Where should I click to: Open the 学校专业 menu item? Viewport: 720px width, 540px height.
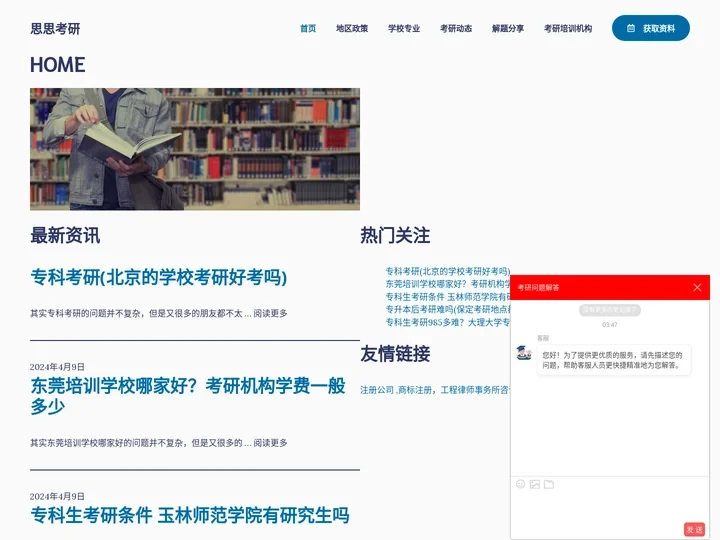(x=404, y=28)
